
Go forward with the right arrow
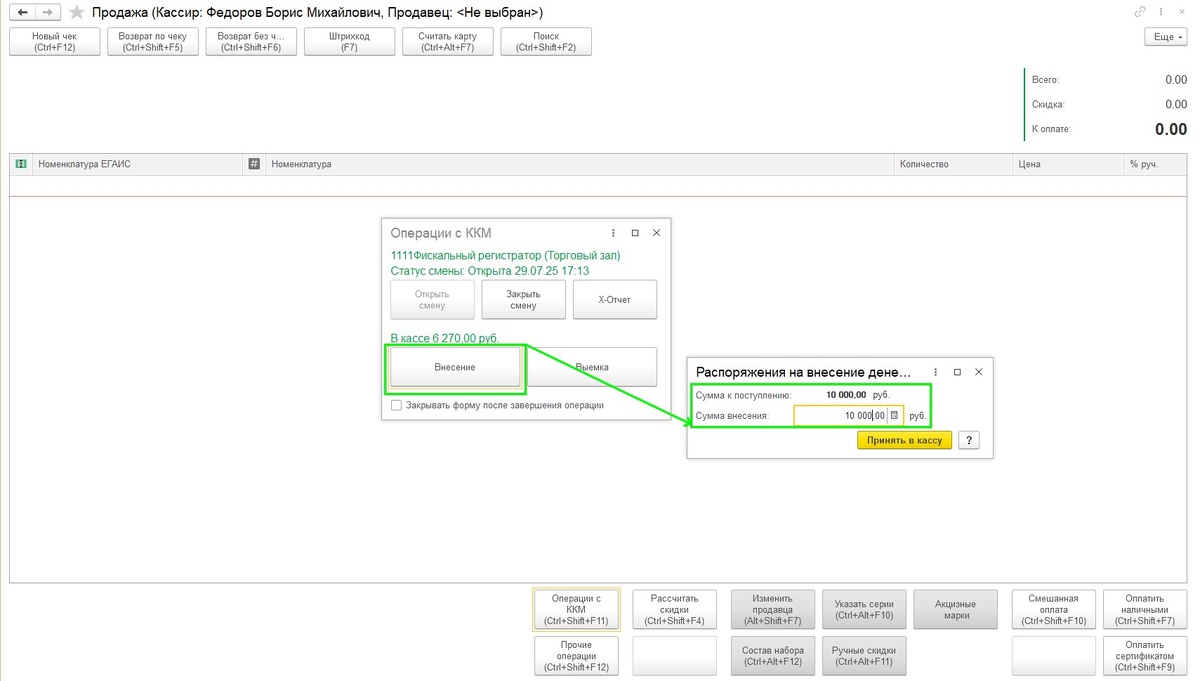coord(47,12)
